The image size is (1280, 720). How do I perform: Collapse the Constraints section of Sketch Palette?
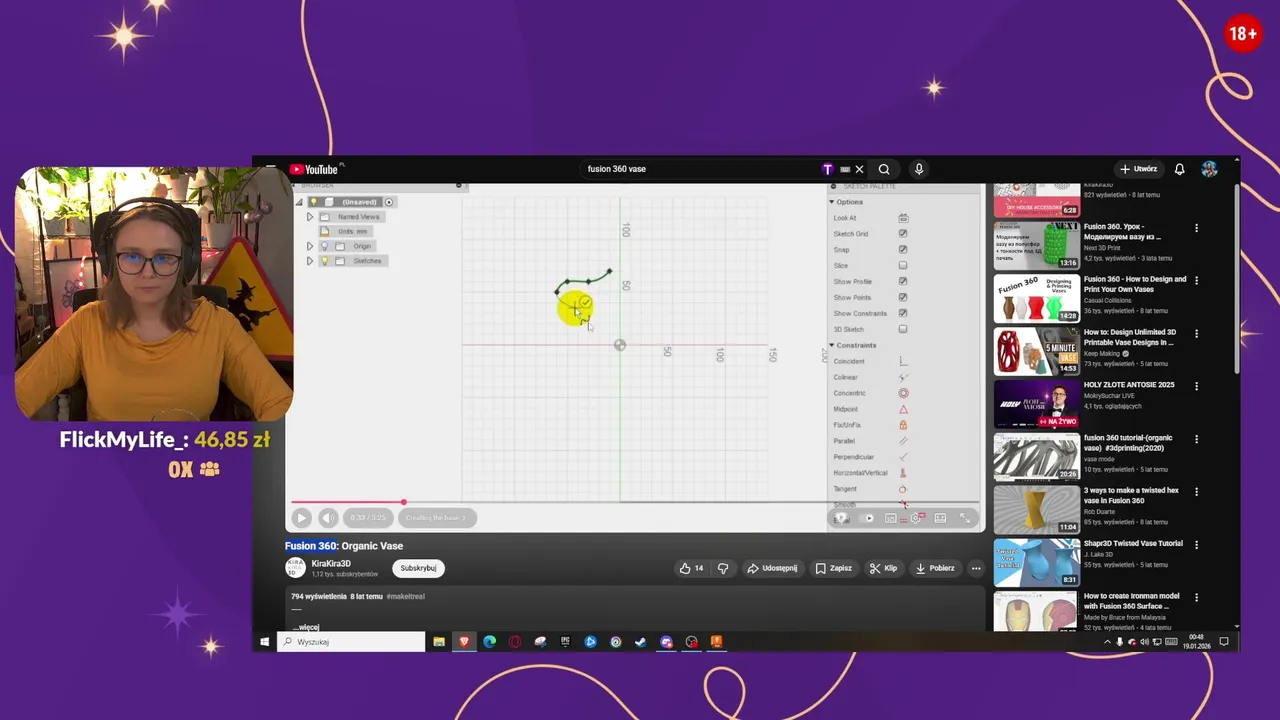click(831, 345)
